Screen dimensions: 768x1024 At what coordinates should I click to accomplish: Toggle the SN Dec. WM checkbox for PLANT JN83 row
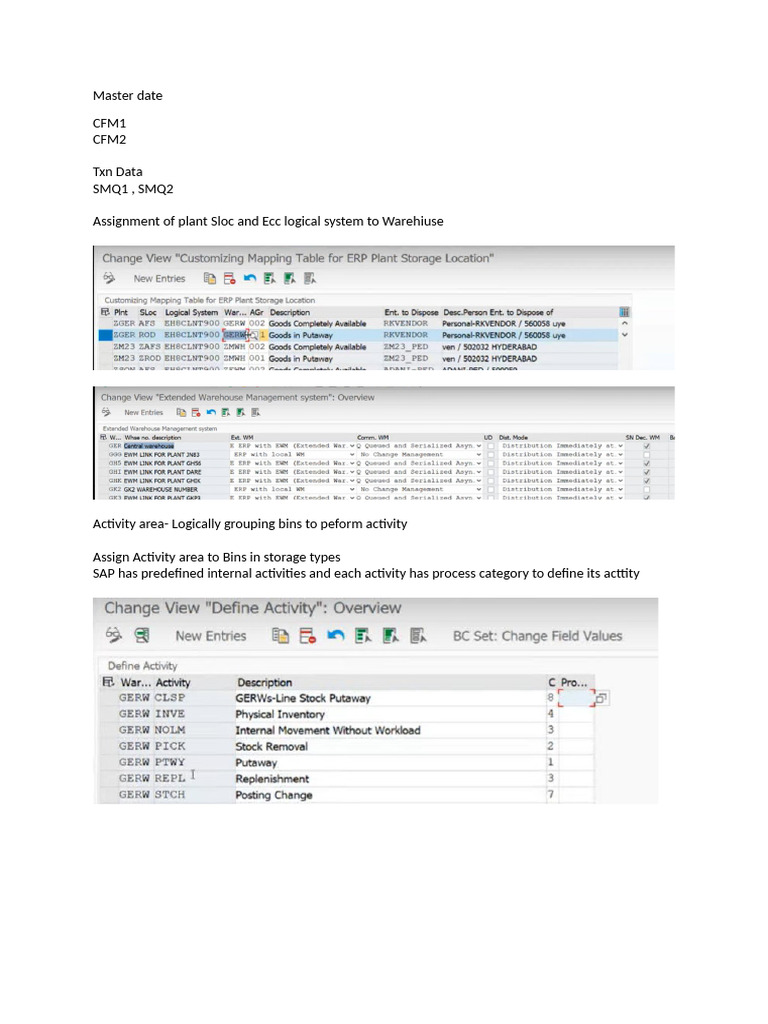pyautogui.click(x=647, y=454)
